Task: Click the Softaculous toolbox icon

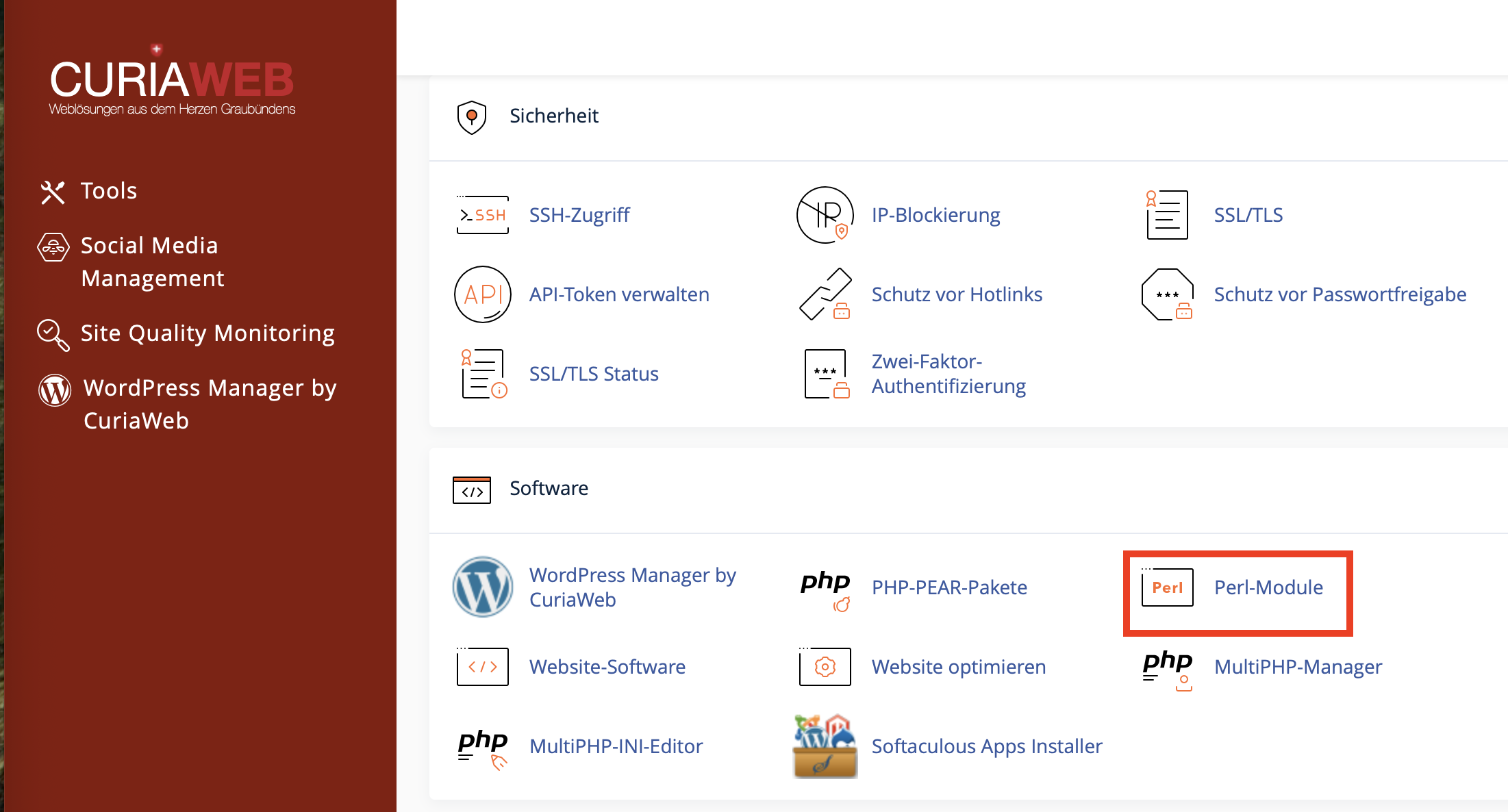Action: tap(825, 746)
